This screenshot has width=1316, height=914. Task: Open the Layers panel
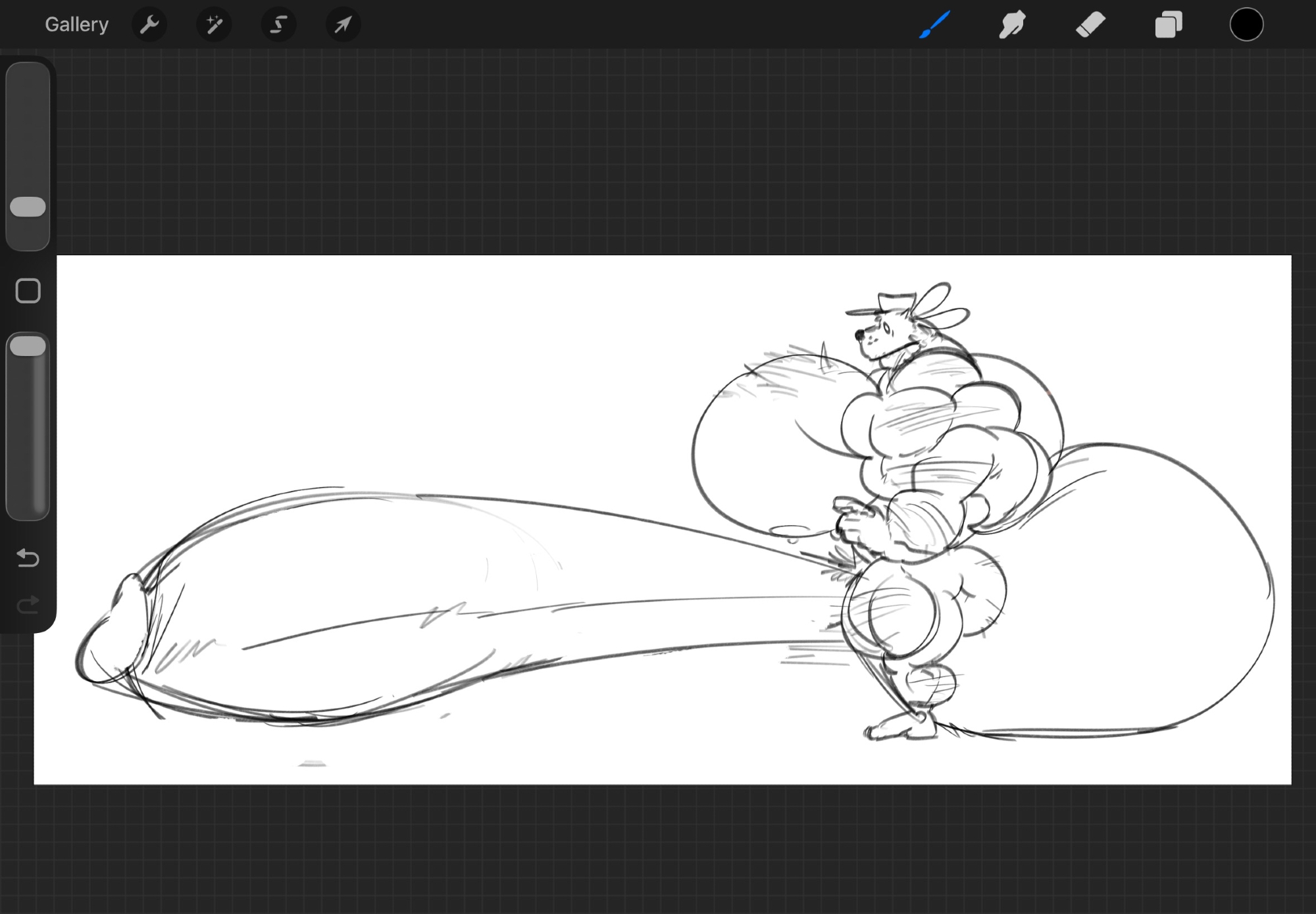(x=1169, y=25)
